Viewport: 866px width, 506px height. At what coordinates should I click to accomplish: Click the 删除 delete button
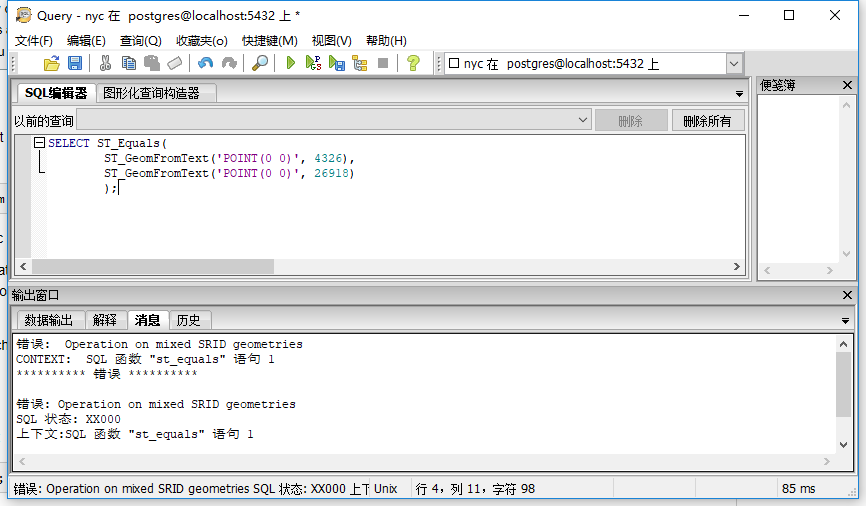(631, 120)
